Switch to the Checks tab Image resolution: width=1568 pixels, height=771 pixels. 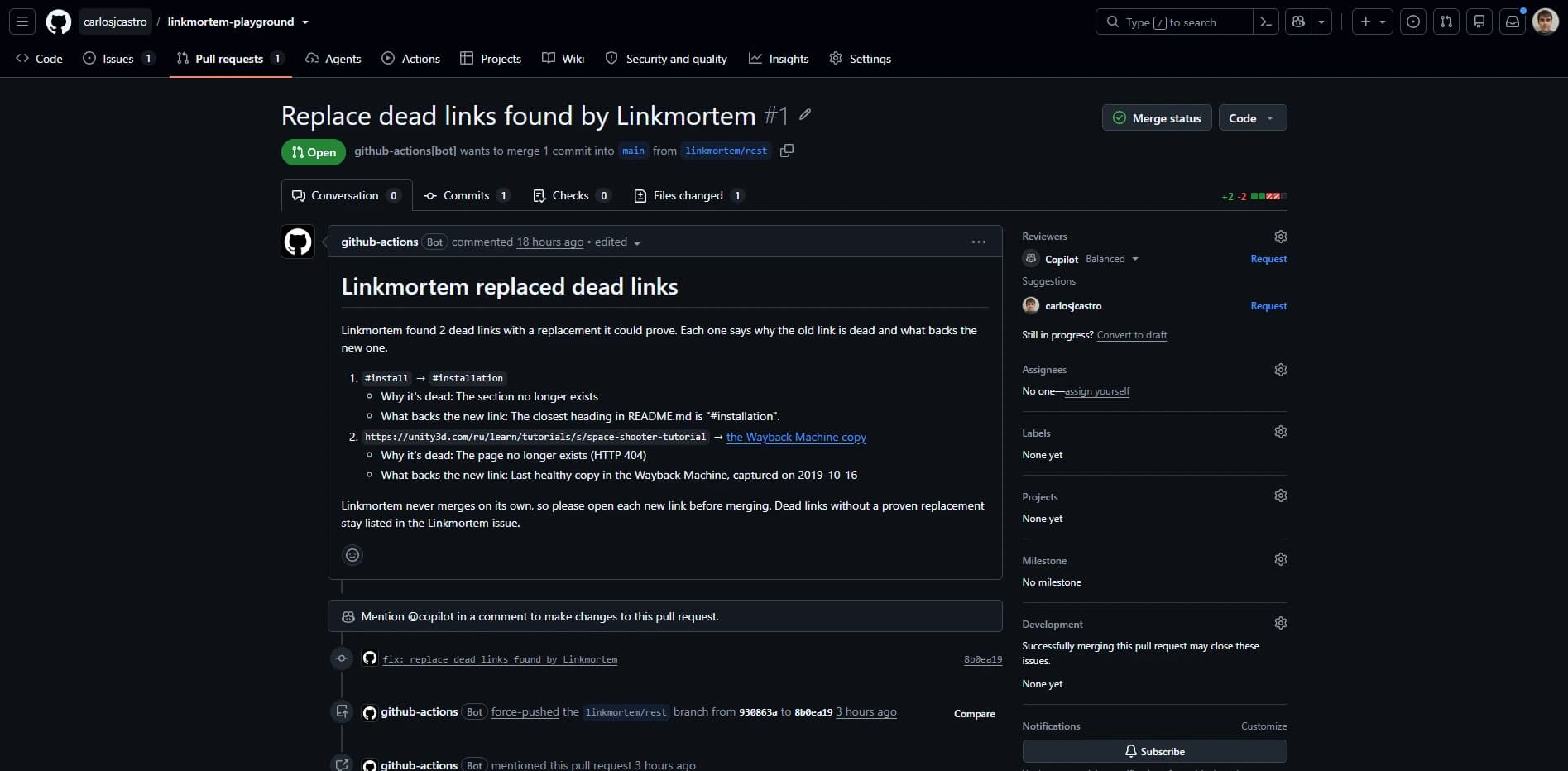click(571, 196)
